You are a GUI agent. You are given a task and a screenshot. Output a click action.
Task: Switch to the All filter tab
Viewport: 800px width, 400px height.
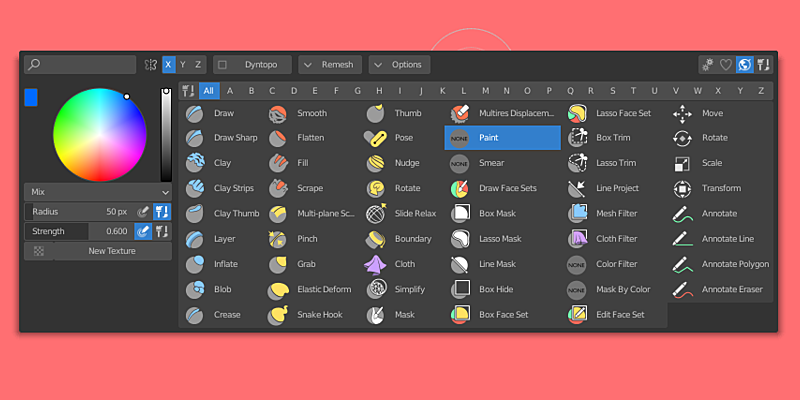pyautogui.click(x=208, y=91)
